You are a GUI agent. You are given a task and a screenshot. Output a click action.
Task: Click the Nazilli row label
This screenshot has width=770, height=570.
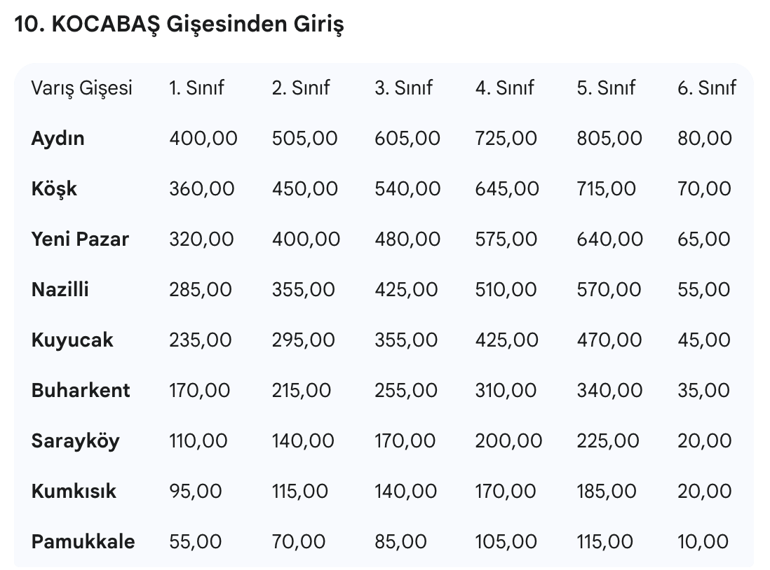(x=60, y=289)
